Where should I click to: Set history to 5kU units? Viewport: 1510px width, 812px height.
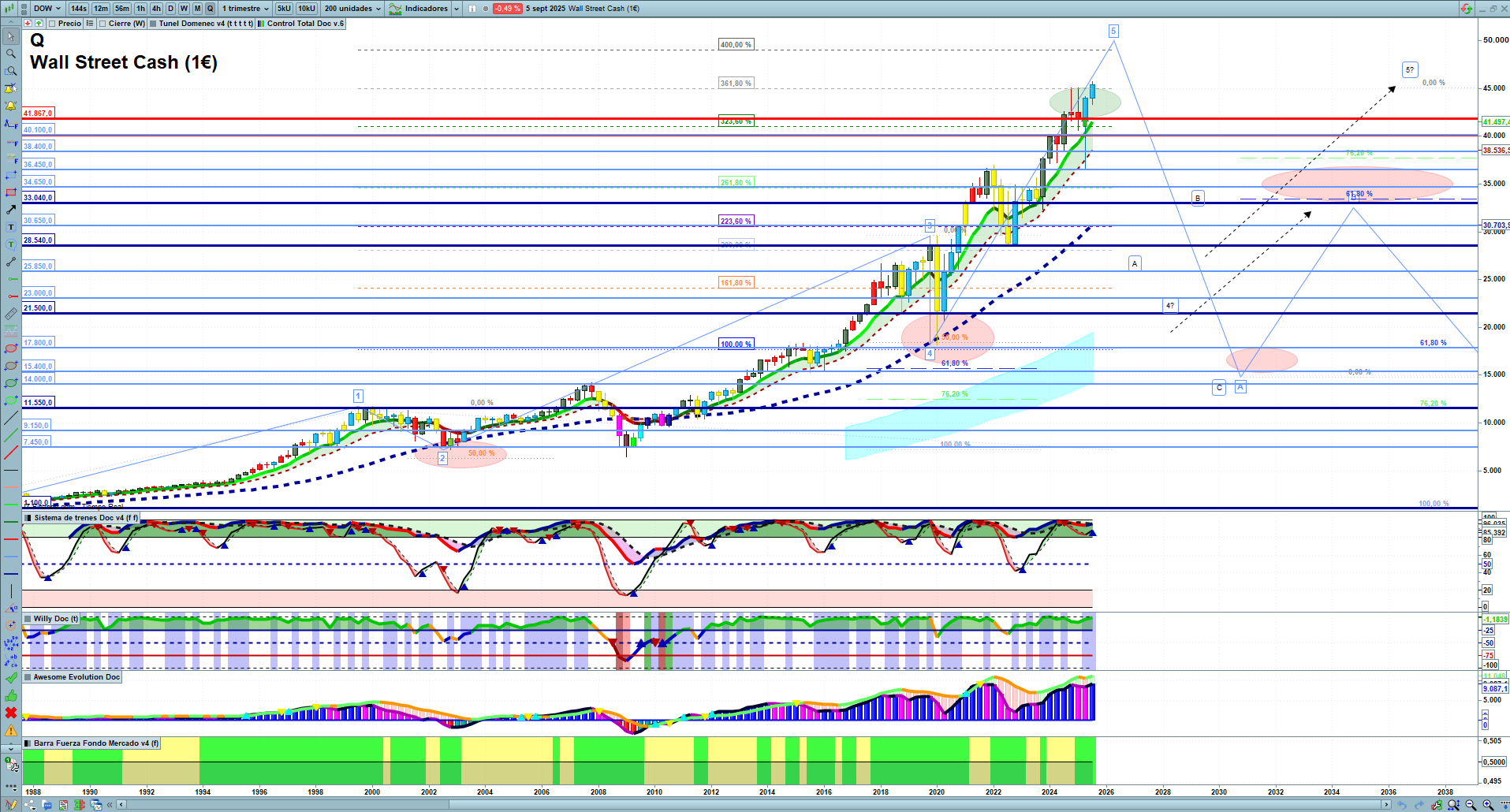pyautogui.click(x=284, y=9)
